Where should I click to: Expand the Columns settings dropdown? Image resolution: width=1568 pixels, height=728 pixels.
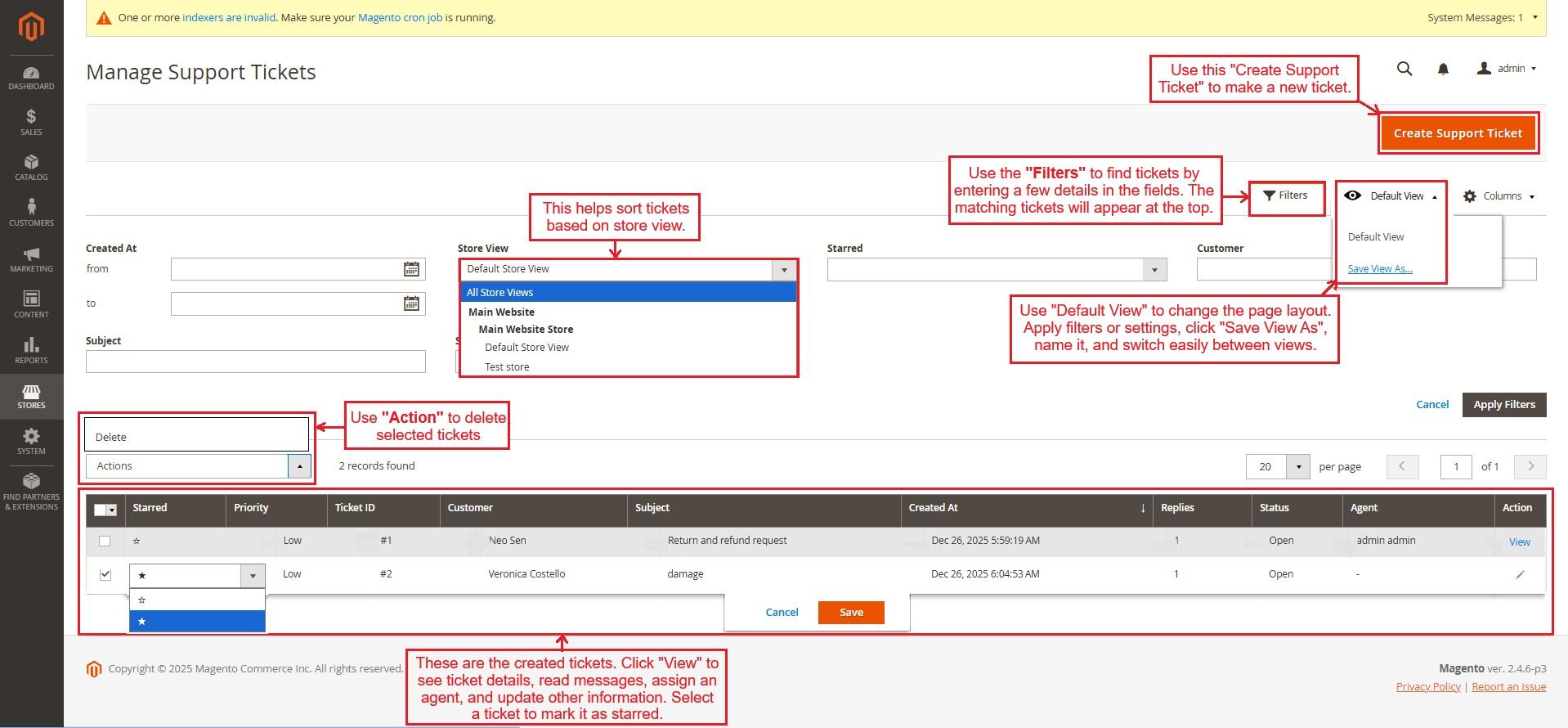pos(1499,196)
